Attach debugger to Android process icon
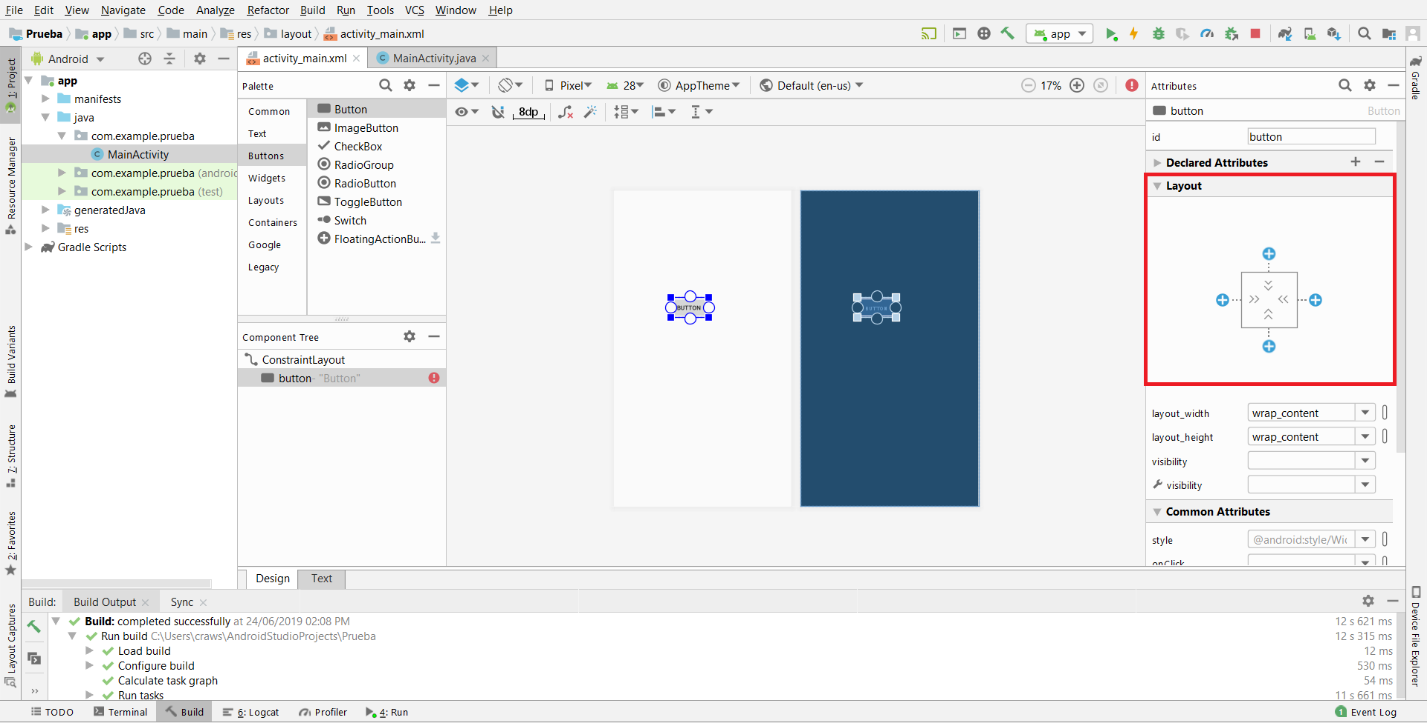The width and height of the screenshot is (1427, 723). click(x=1231, y=33)
